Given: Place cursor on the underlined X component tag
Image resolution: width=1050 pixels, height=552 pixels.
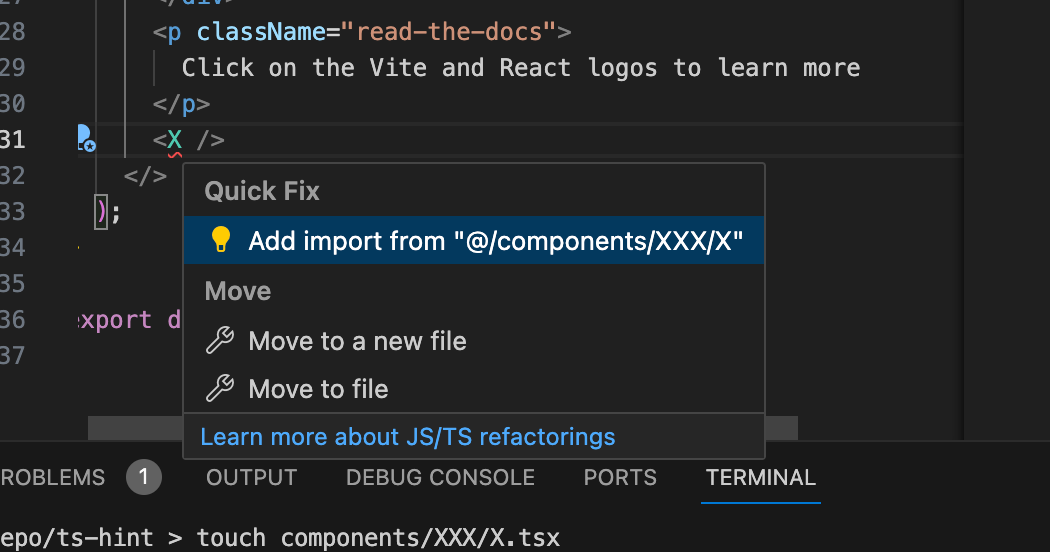Looking at the screenshot, I should pyautogui.click(x=175, y=140).
